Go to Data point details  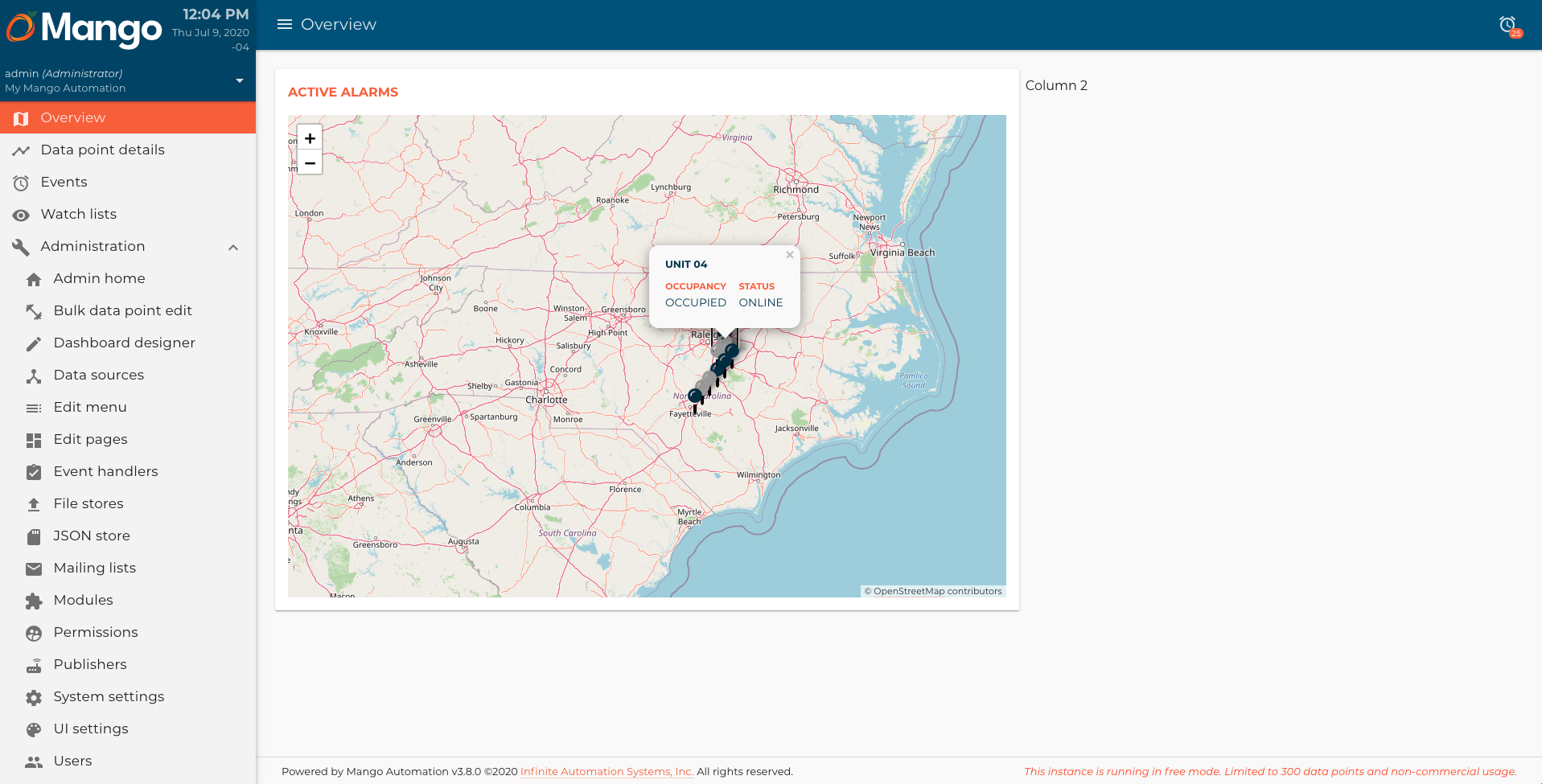pyautogui.click(x=128, y=150)
